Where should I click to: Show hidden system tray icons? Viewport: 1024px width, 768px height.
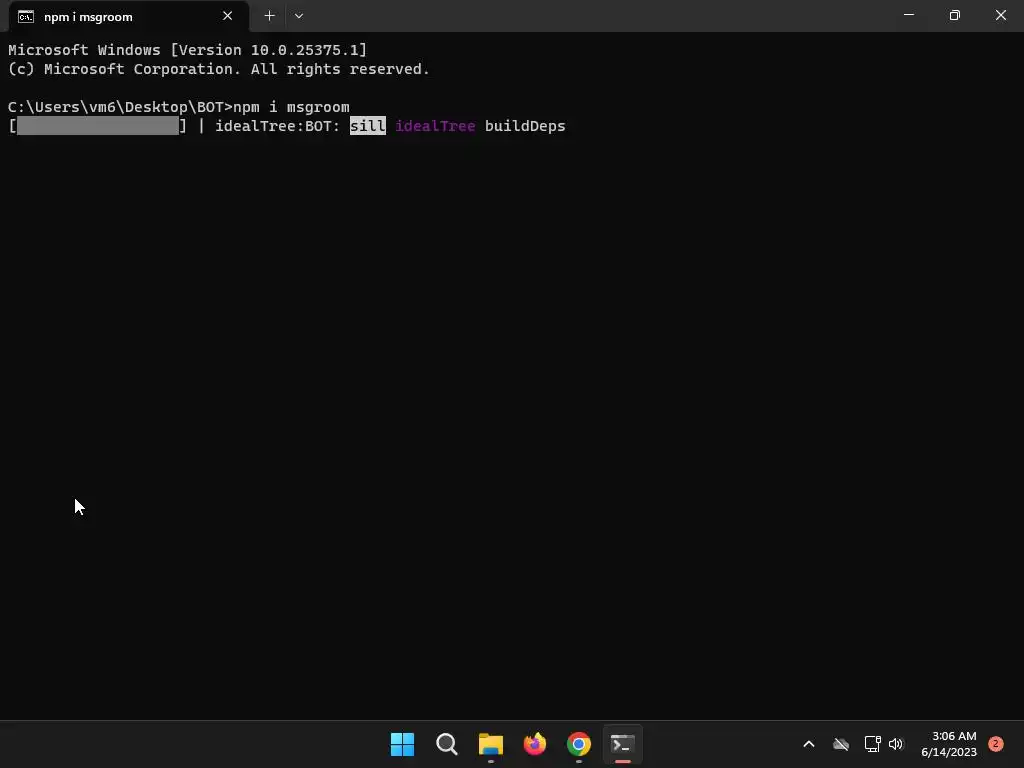(x=808, y=744)
